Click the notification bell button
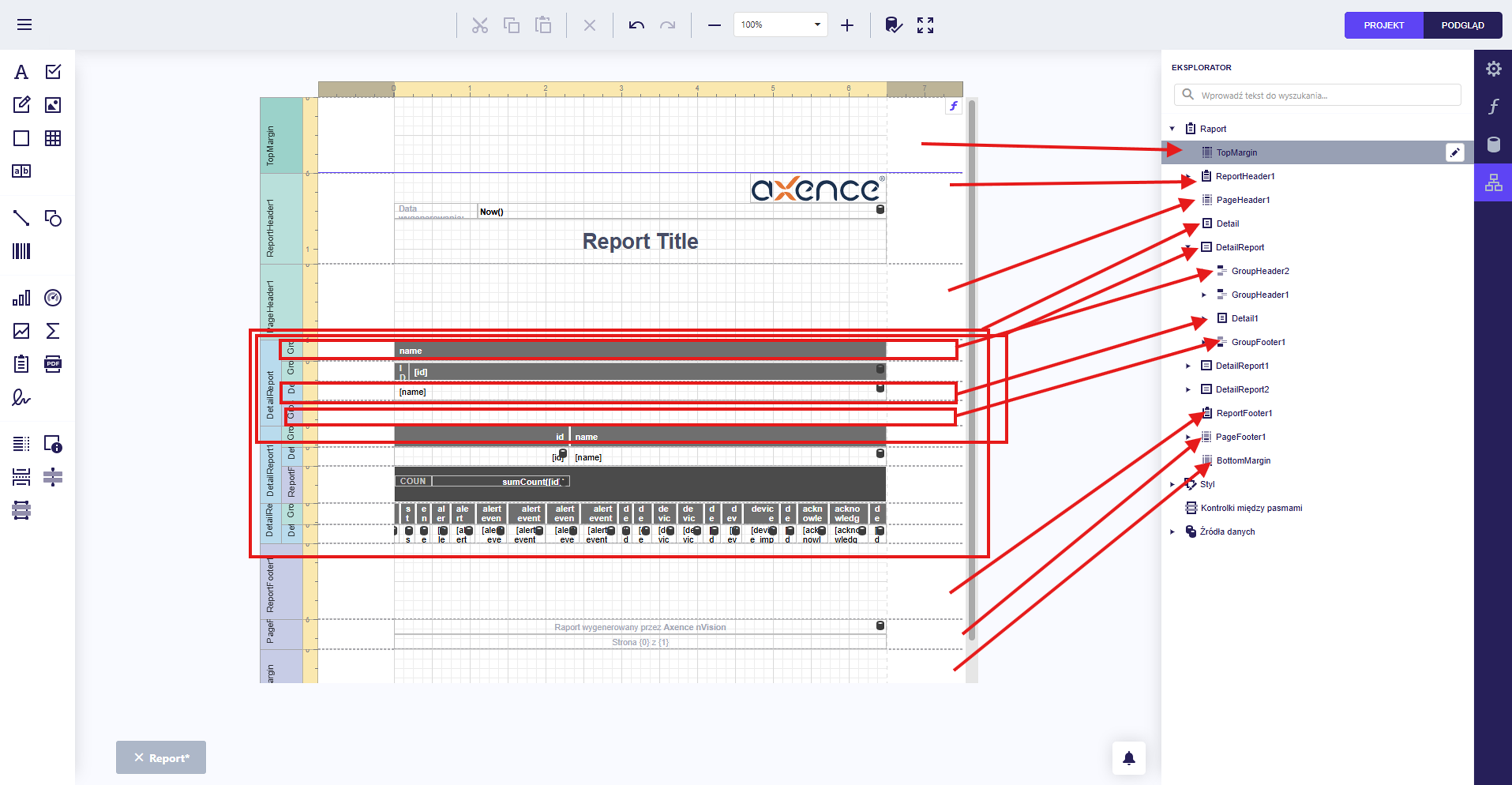 (1128, 758)
